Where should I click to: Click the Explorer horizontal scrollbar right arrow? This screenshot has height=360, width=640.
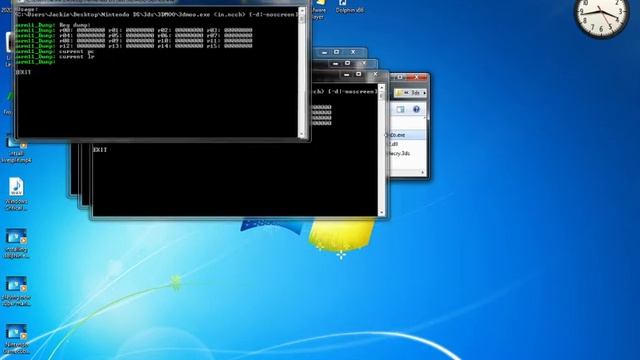coord(422,172)
